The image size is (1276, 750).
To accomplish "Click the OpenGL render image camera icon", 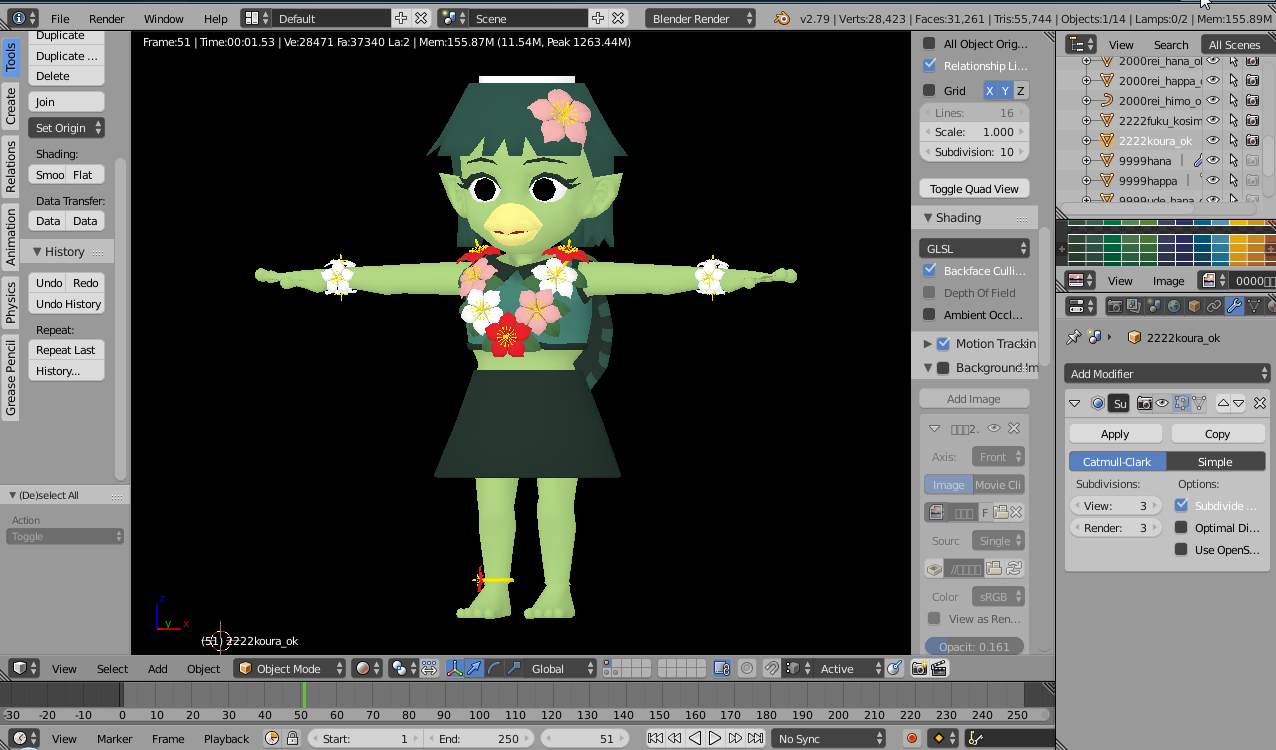I will click(919, 668).
